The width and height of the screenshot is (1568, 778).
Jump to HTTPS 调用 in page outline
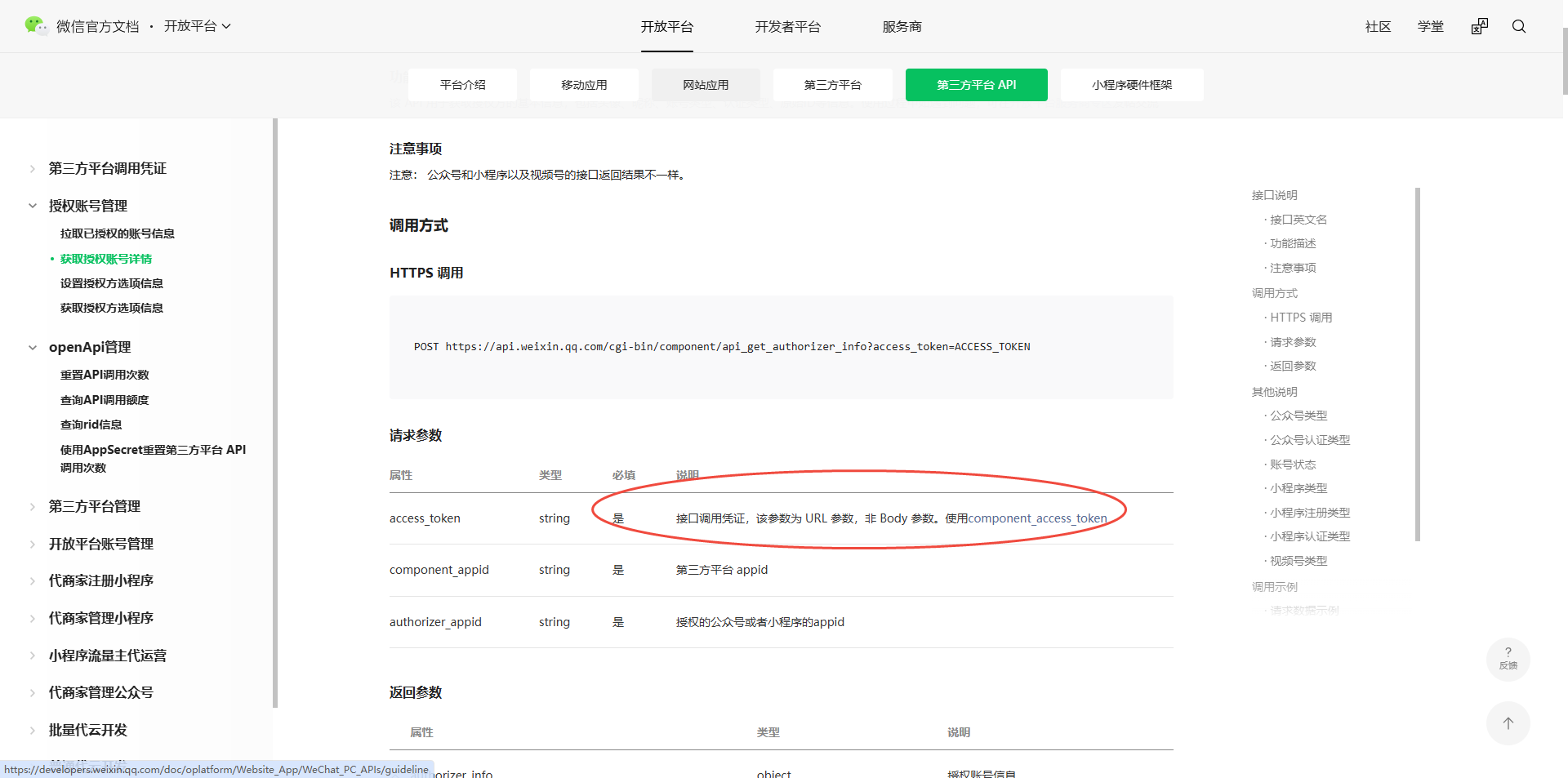click(1301, 318)
